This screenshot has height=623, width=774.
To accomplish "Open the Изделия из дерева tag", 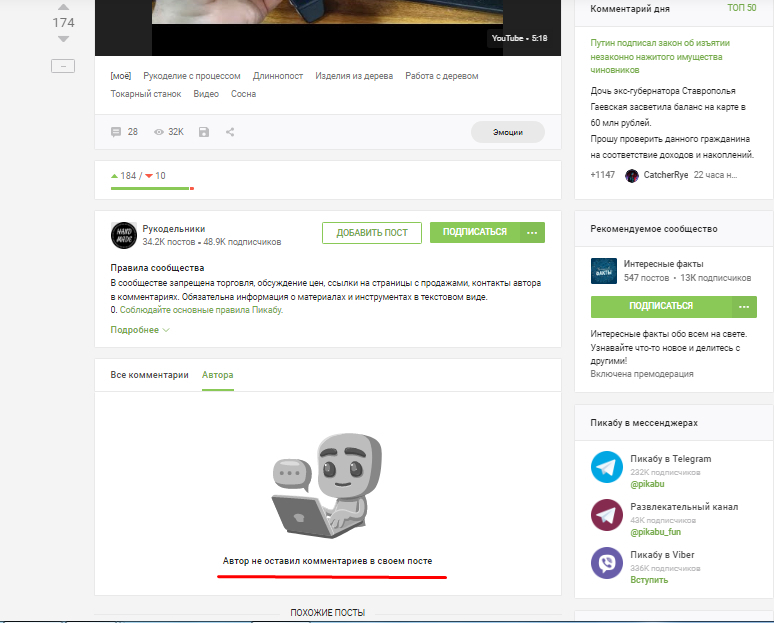I will click(354, 76).
